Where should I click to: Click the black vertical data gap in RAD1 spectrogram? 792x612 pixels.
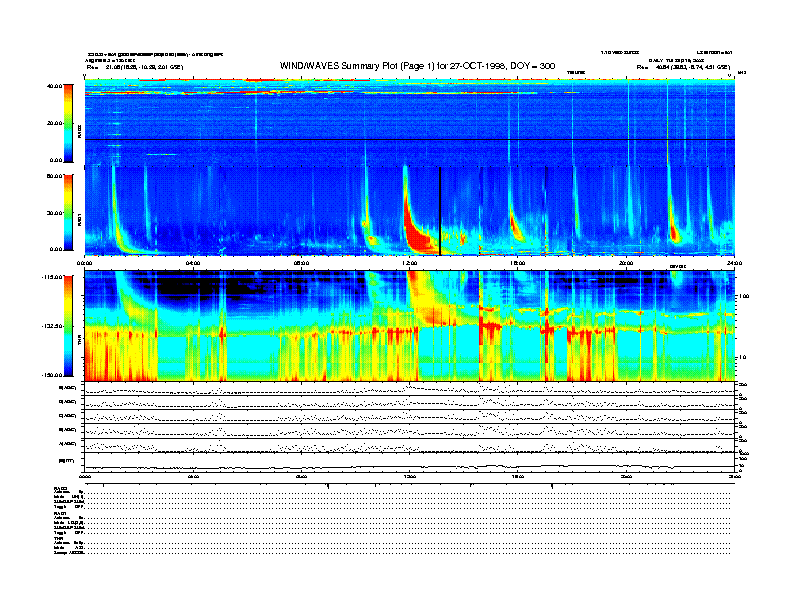pyautogui.click(x=440, y=211)
